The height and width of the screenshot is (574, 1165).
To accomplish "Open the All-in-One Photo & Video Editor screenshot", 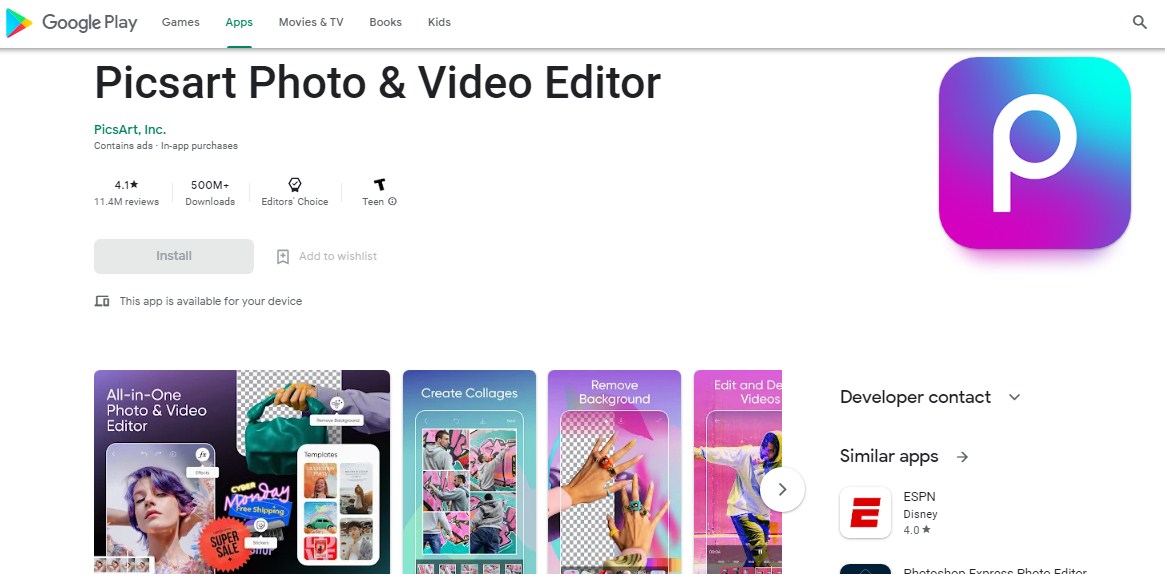I will coord(241,472).
